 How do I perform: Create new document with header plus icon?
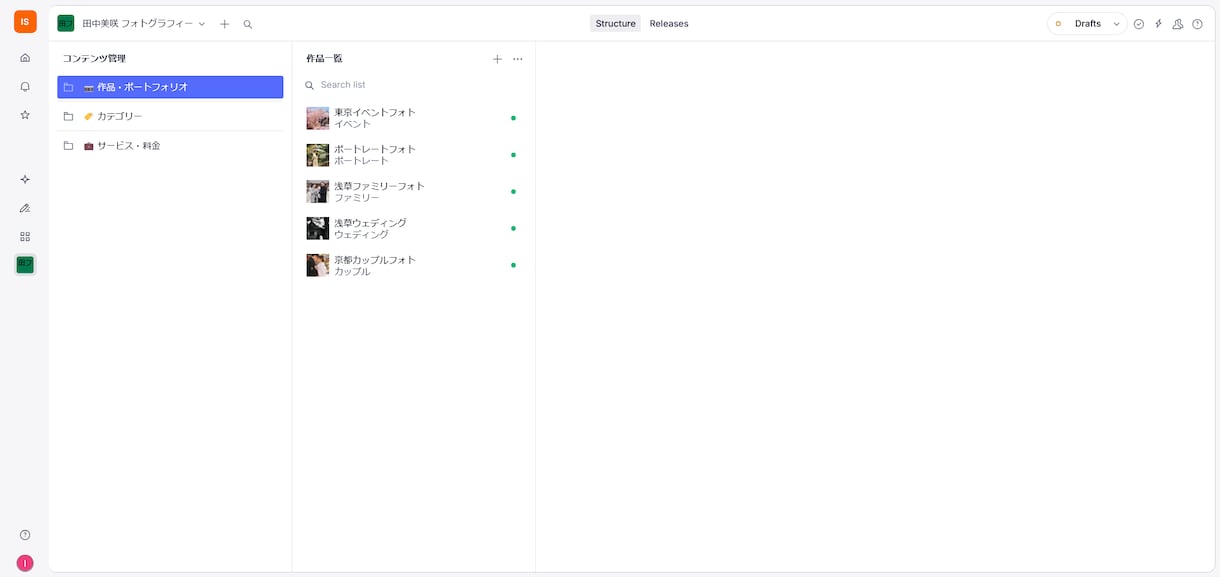coord(224,24)
